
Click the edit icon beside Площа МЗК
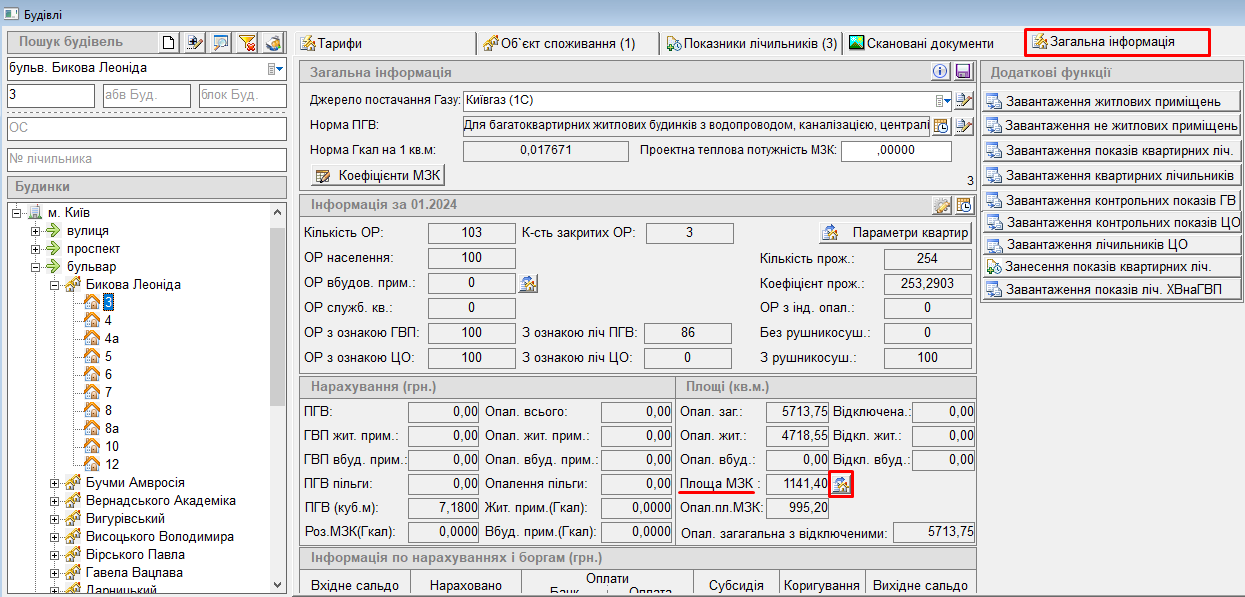point(841,485)
